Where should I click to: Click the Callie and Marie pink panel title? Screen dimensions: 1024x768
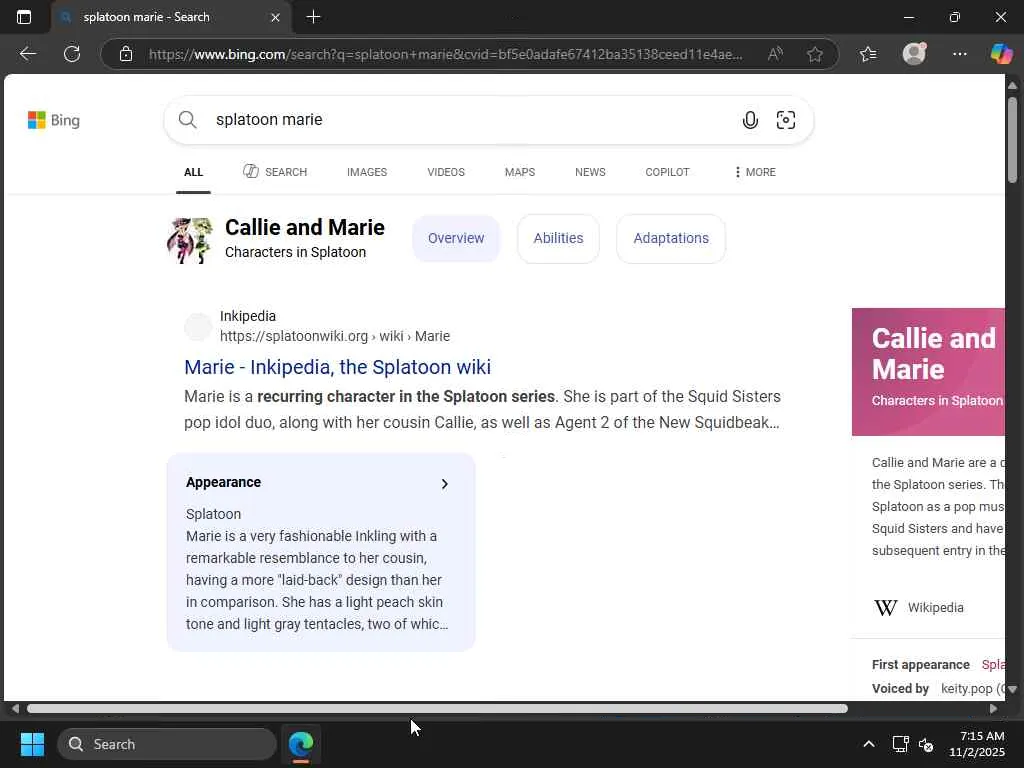tap(934, 354)
